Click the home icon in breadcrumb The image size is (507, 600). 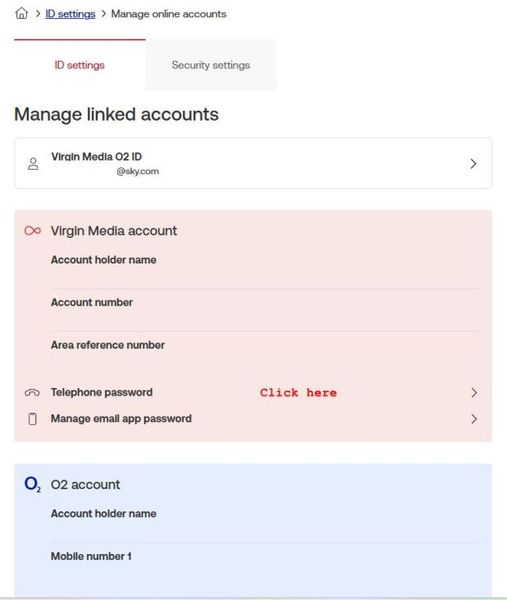click(21, 13)
